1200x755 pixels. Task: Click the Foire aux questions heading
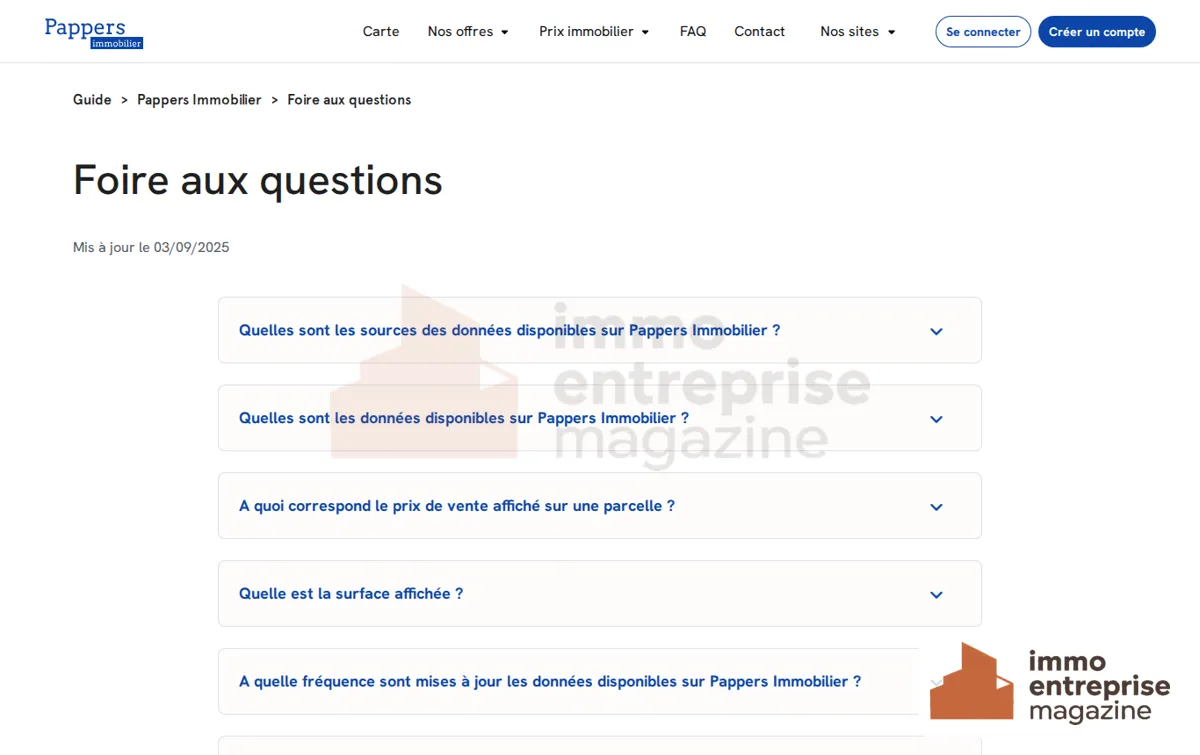coord(258,180)
